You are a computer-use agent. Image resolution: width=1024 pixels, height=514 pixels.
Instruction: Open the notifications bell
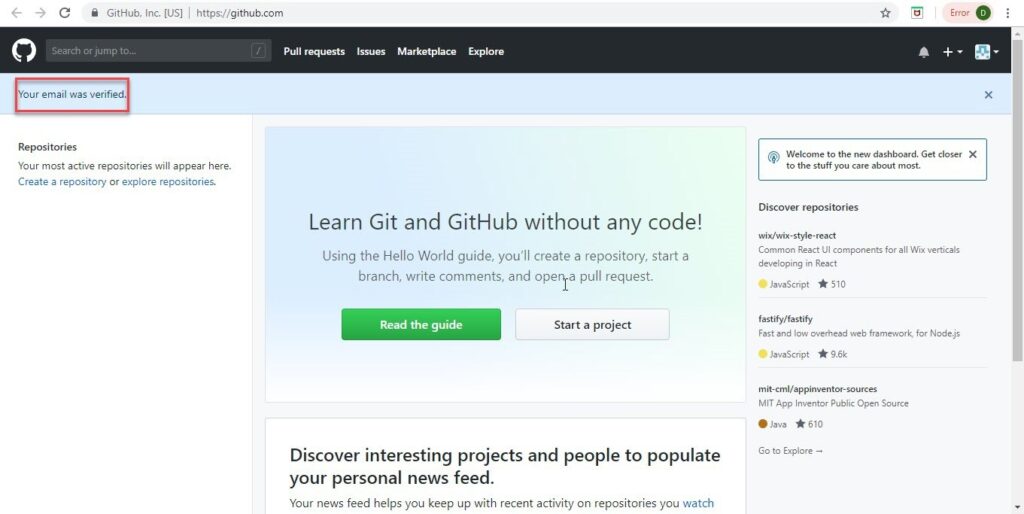pos(923,52)
